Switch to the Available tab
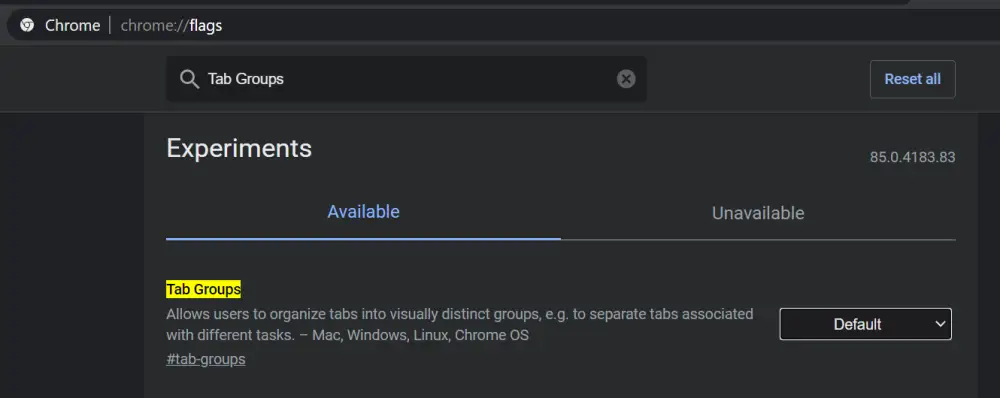This screenshot has width=1000, height=398. click(x=364, y=212)
